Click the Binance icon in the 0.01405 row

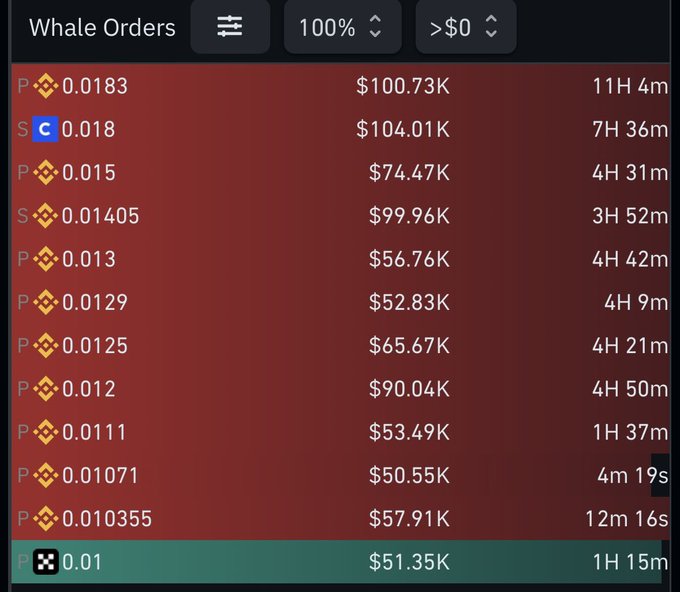point(46,216)
